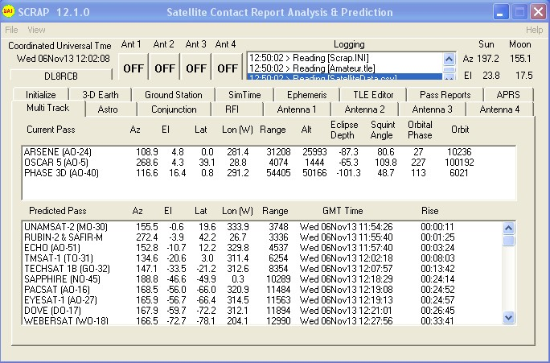Open the SimTime tab
Image resolution: width=550 pixels, height=363 pixels.
tap(244, 95)
